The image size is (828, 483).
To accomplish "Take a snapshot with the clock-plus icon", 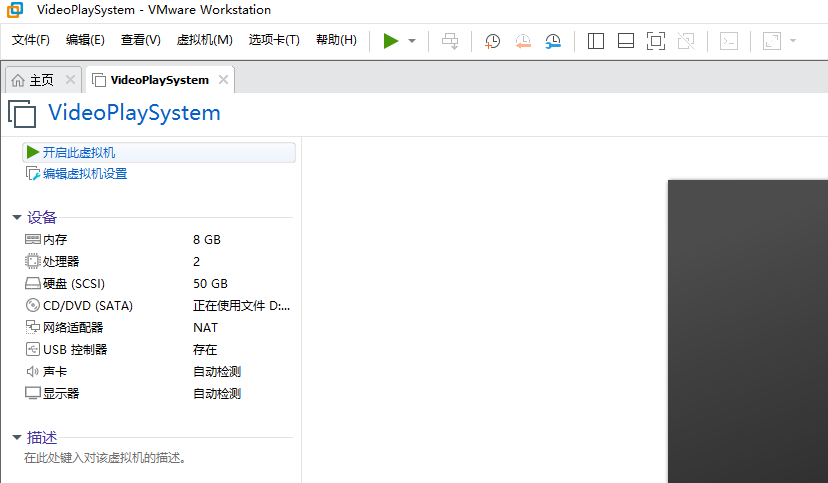I will (x=492, y=41).
